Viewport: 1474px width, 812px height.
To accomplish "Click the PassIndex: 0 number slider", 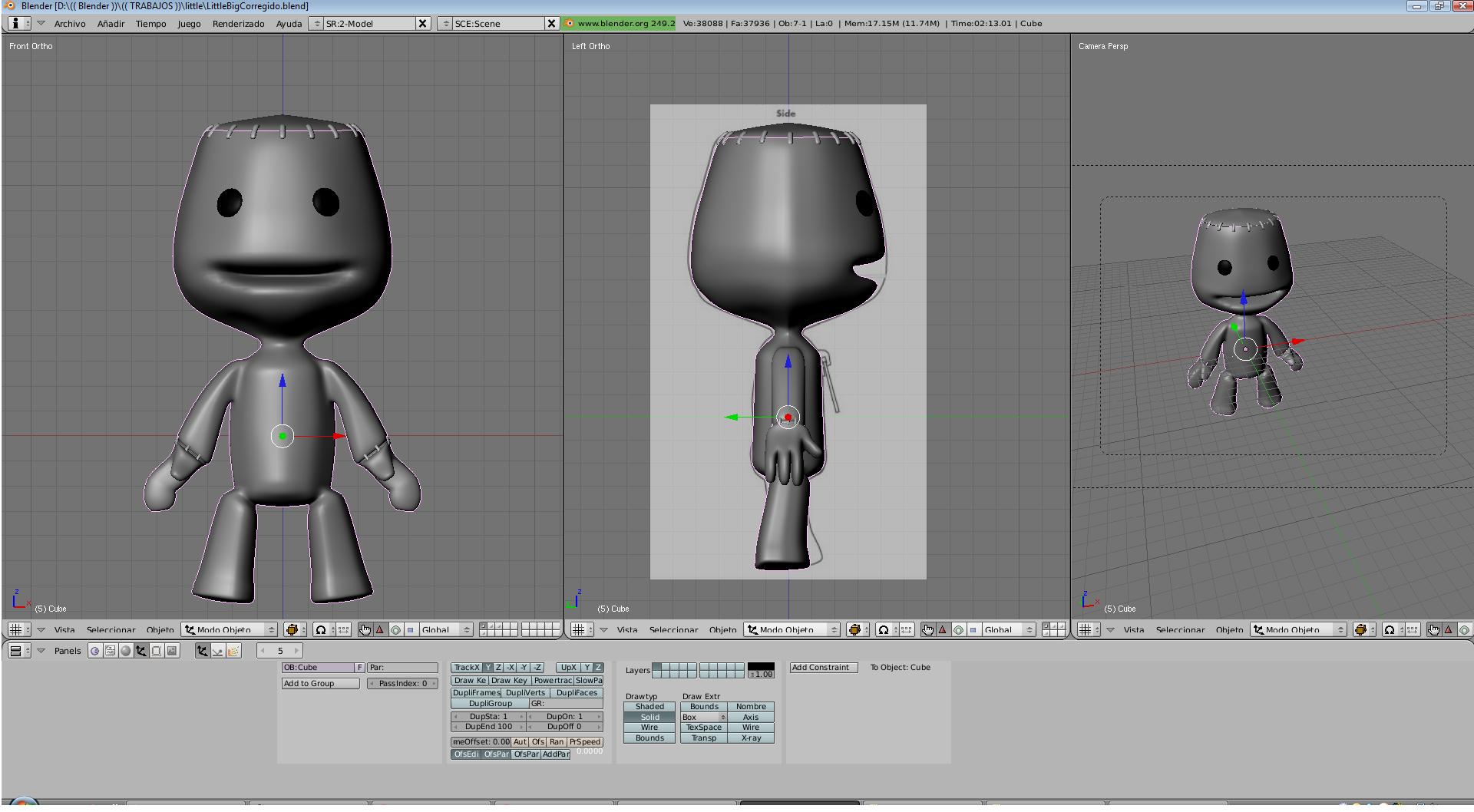I will tap(402, 684).
